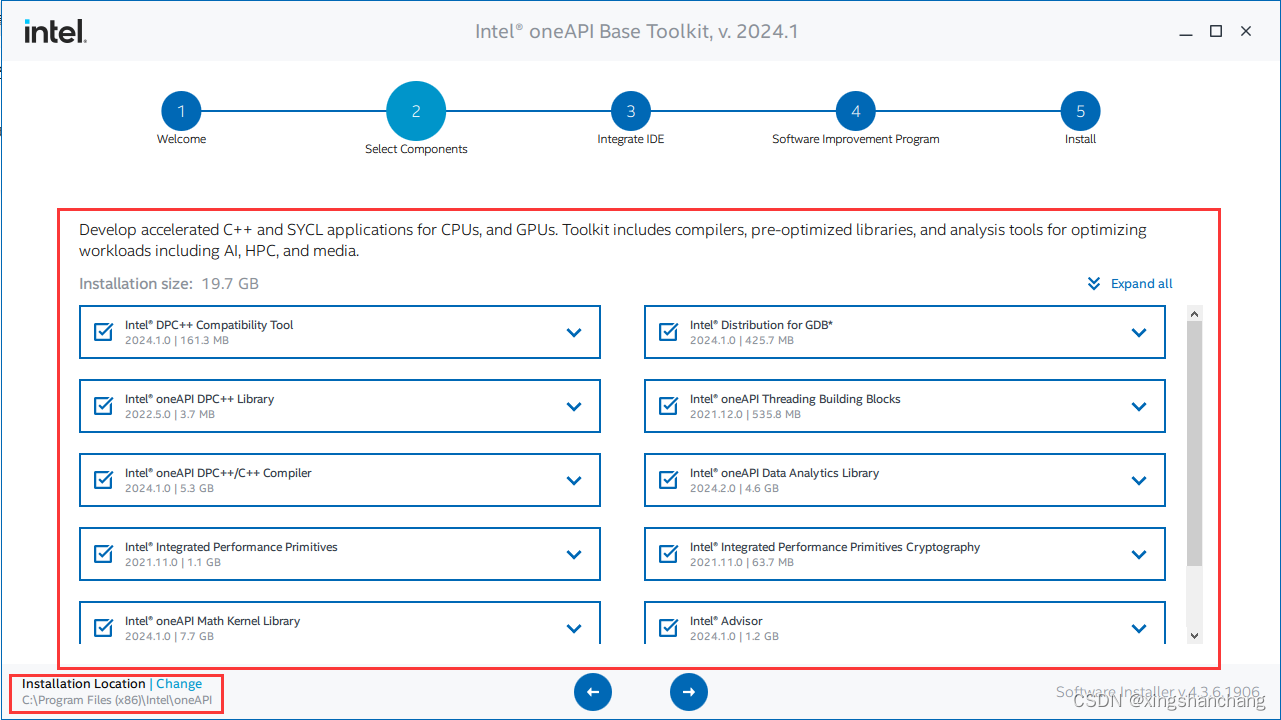Click Integrated Performance Primitives 2021.11.0 | 1.1 GB text
The height and width of the screenshot is (720, 1281).
pyautogui.click(x=173, y=562)
